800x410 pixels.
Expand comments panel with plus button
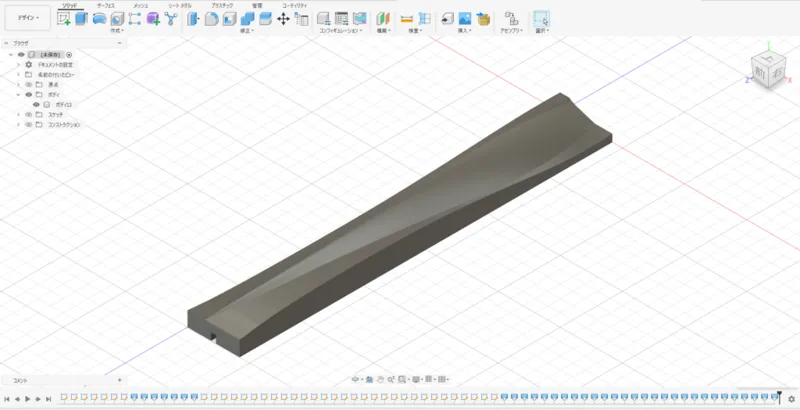(x=119, y=380)
